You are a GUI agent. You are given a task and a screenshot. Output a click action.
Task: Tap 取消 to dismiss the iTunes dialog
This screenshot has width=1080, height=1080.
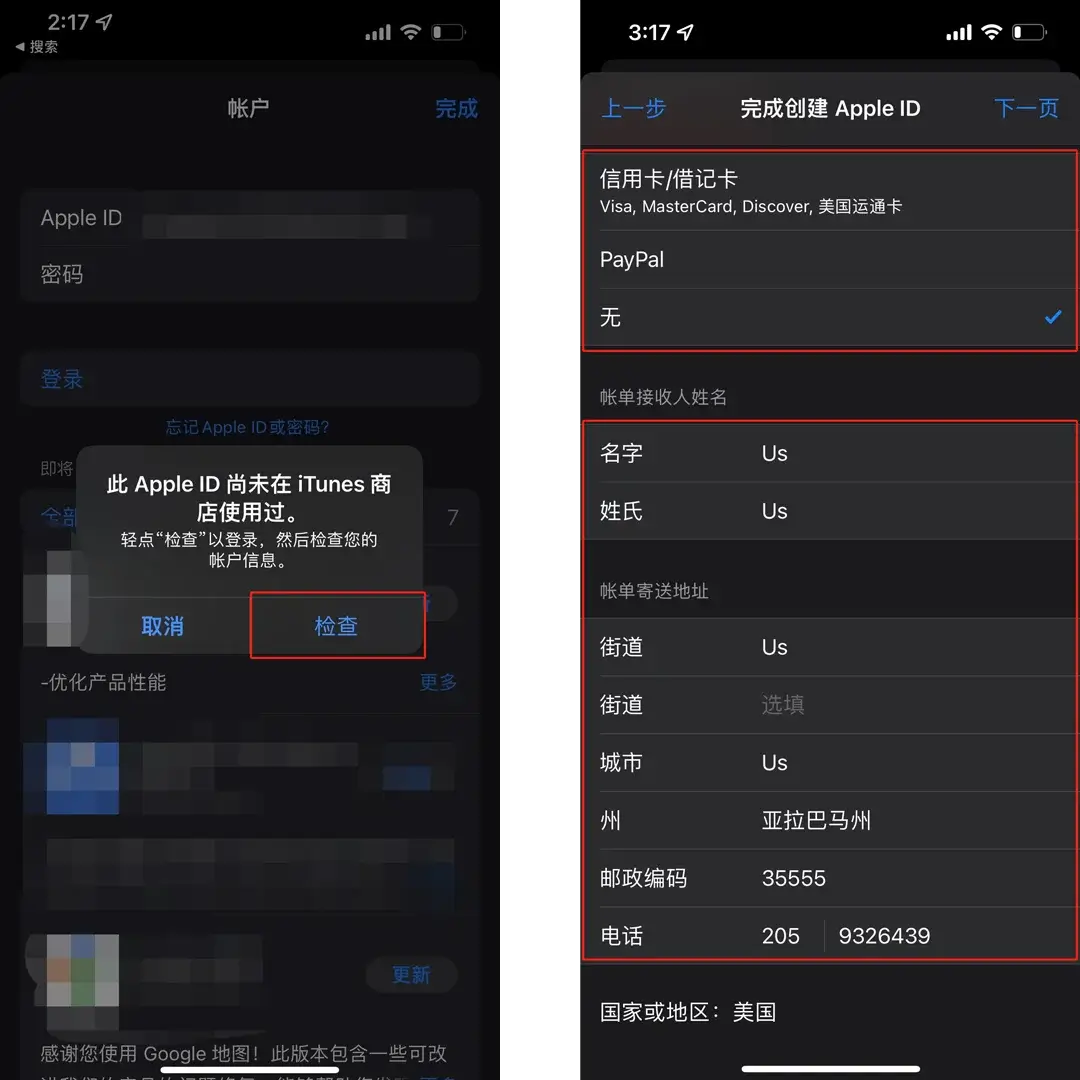(x=163, y=625)
